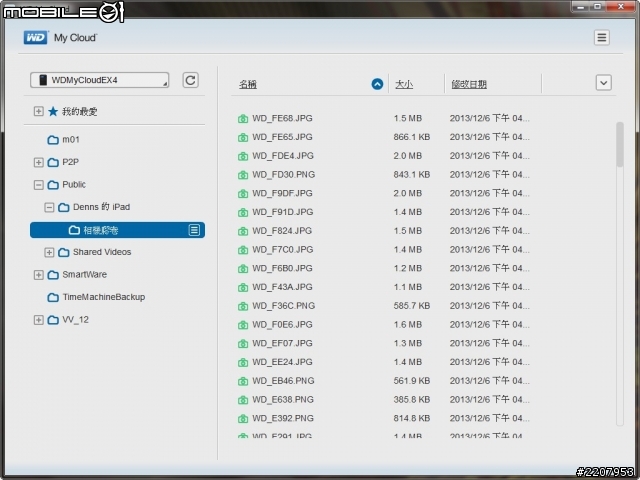Select the SmartWare folder
Screen dimensions: 640x480
(x=77, y=275)
